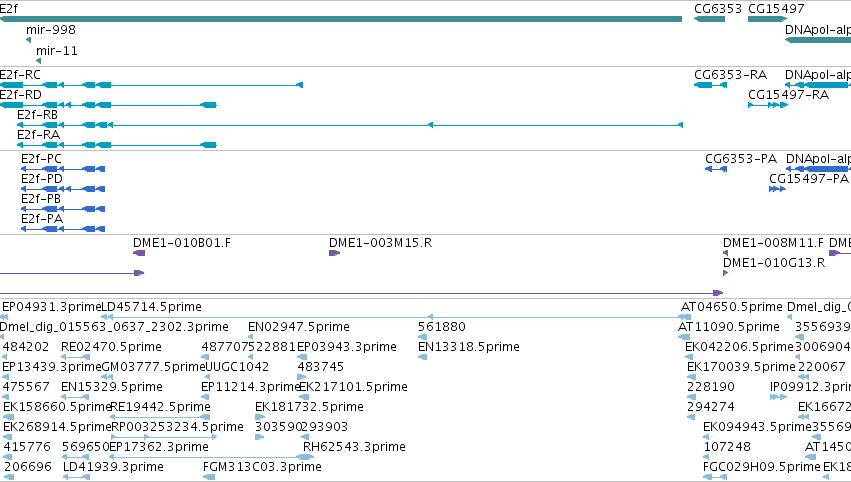Select the CG6353-PA protein label
Screen dimensions: 851x482
point(741,159)
